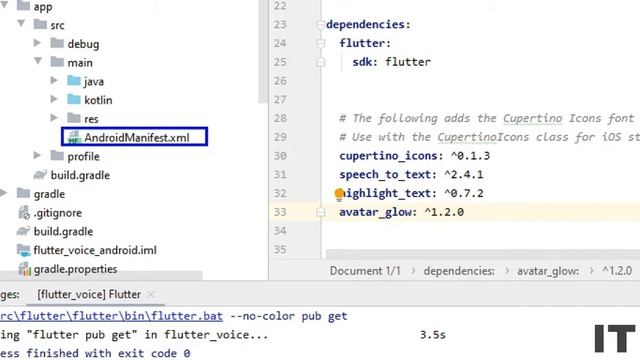Click gradle icon of the build.gradle listed below .gitignore

(x=23, y=231)
